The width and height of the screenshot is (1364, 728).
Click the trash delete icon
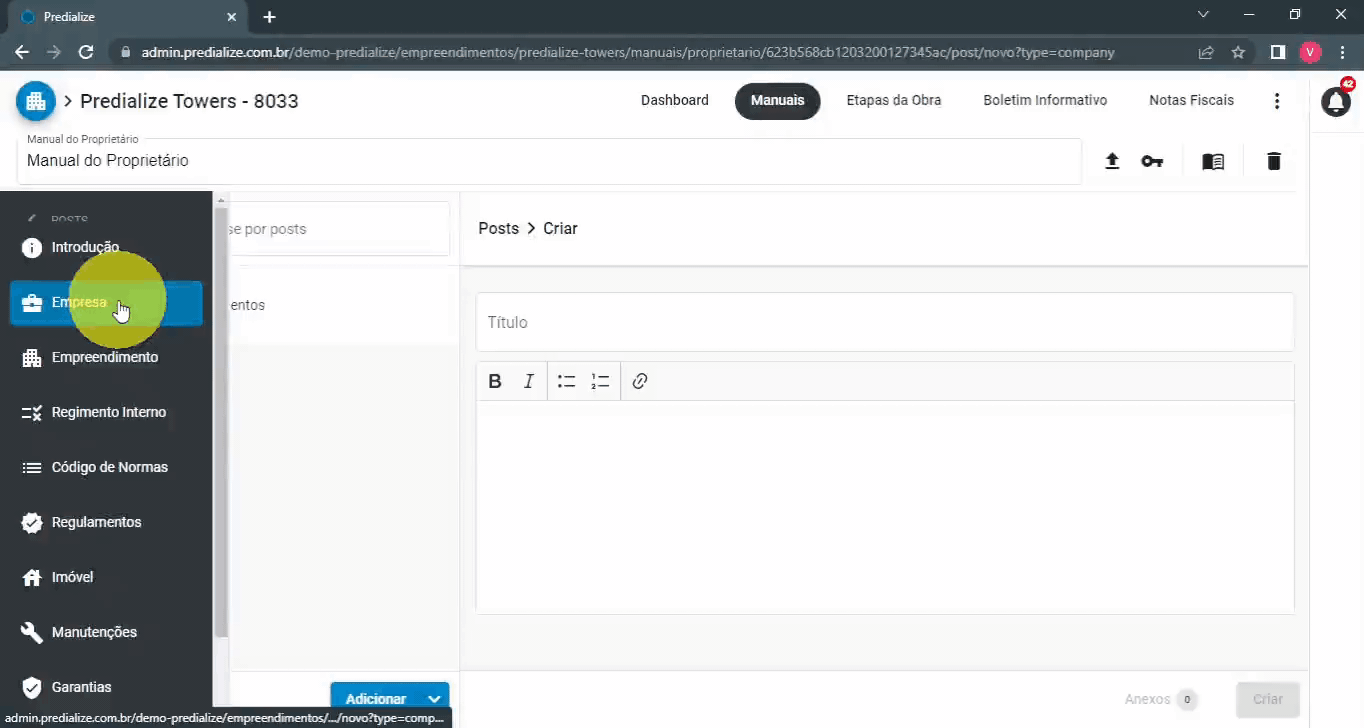pyautogui.click(x=1273, y=161)
